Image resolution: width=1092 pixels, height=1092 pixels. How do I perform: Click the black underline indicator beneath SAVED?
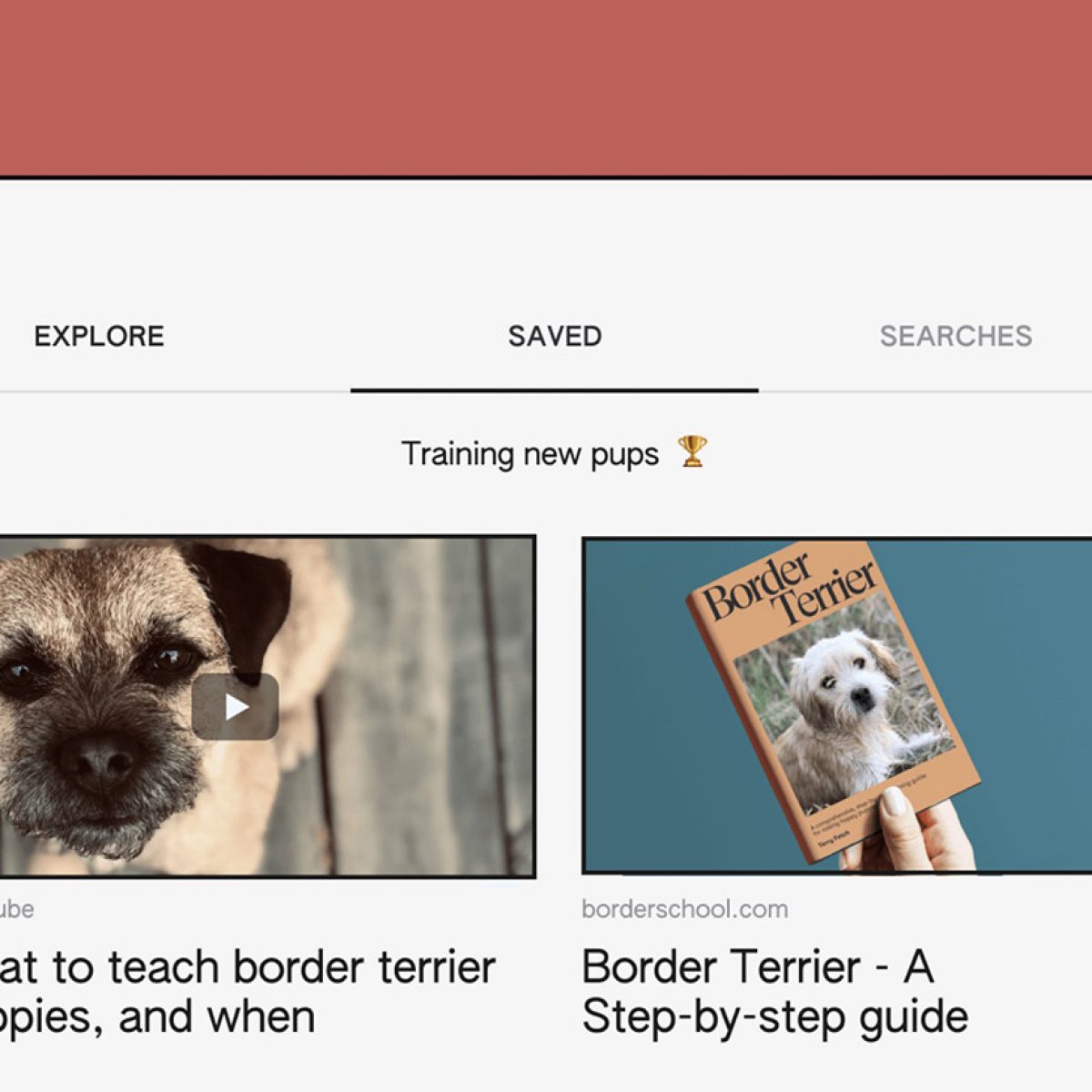coord(554,390)
